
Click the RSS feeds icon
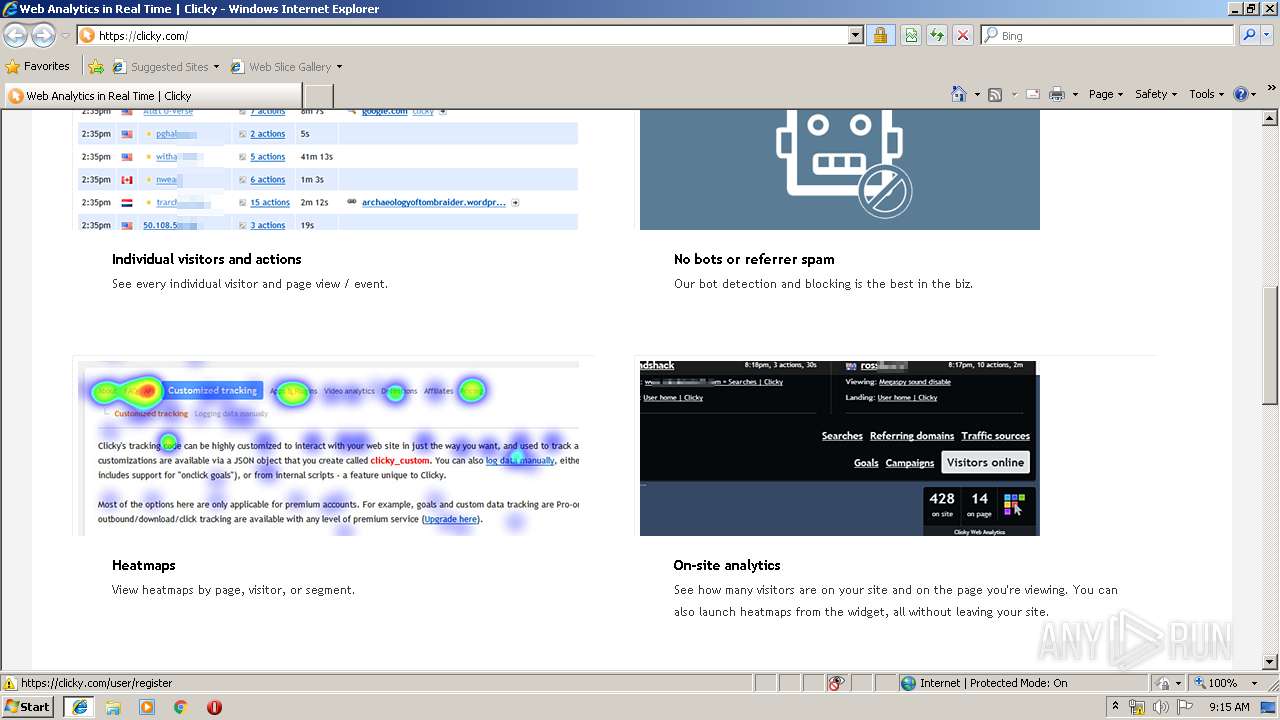995,94
